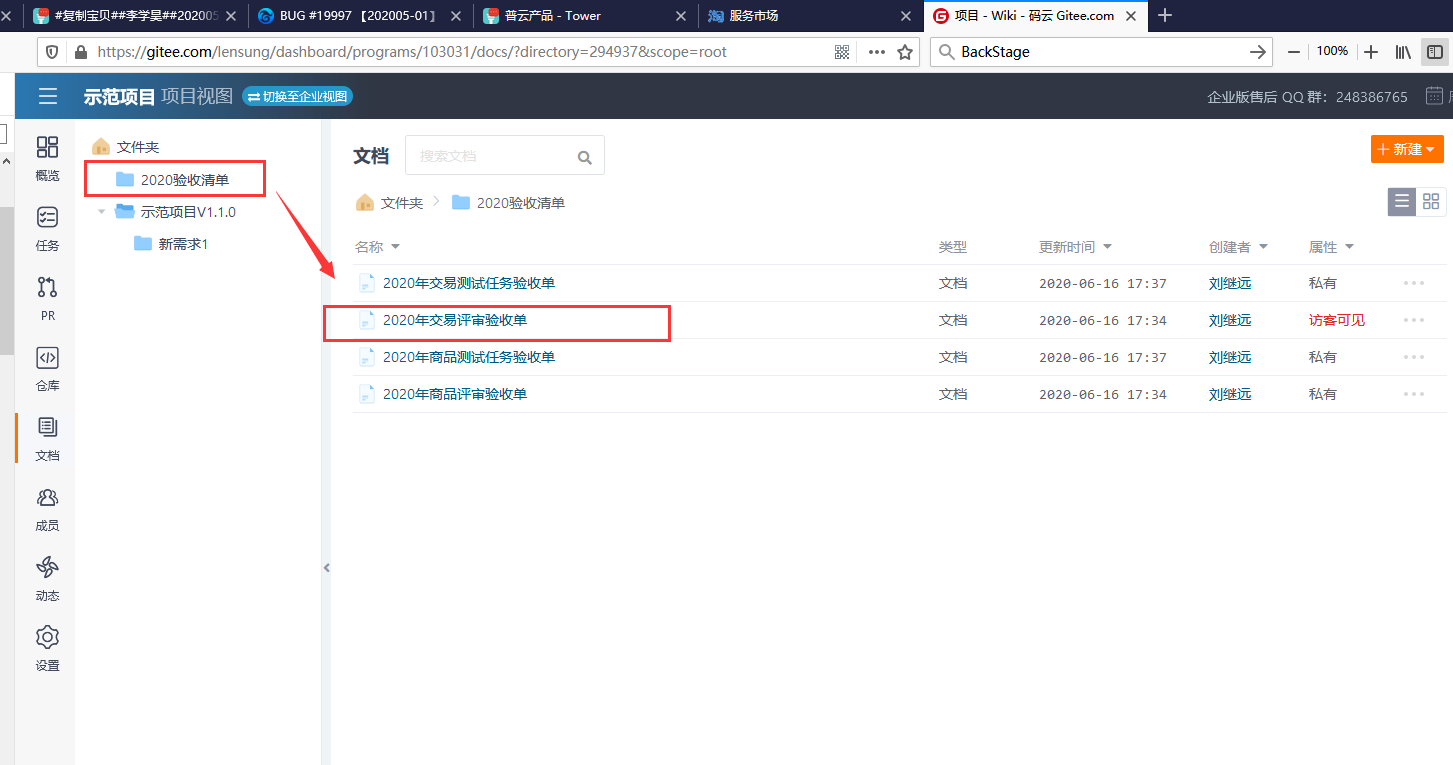Image resolution: width=1453 pixels, height=765 pixels.
Task: Toggle the browser sidebar icon
Action: 1434,52
